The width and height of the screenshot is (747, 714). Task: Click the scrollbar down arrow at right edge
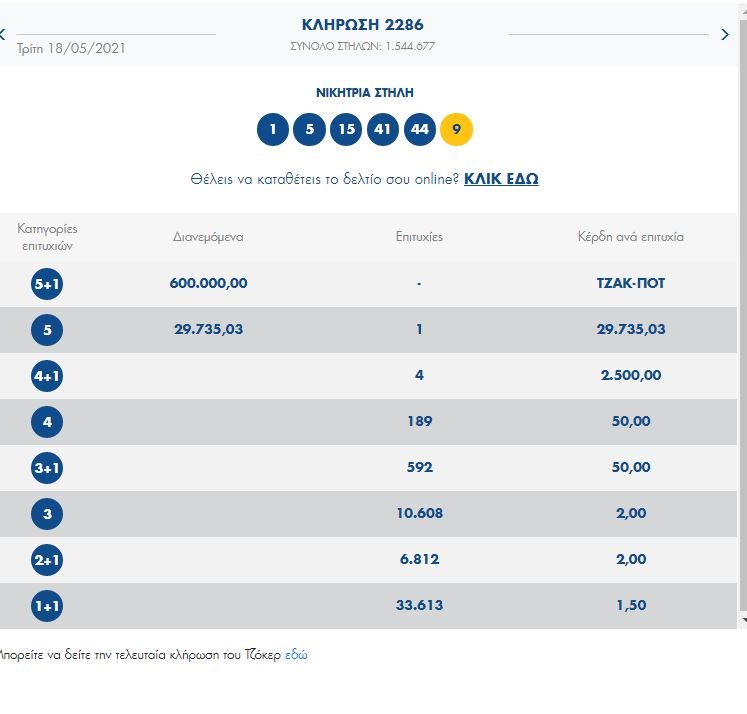[x=742, y=621]
